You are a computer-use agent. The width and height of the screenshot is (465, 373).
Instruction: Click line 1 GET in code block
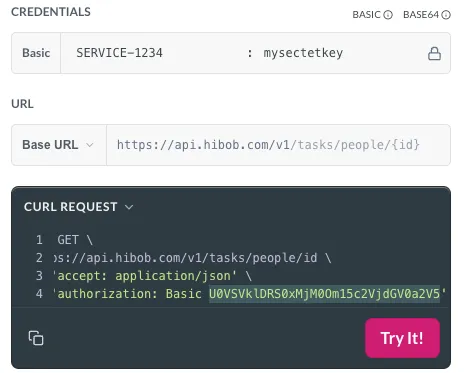[68, 240]
